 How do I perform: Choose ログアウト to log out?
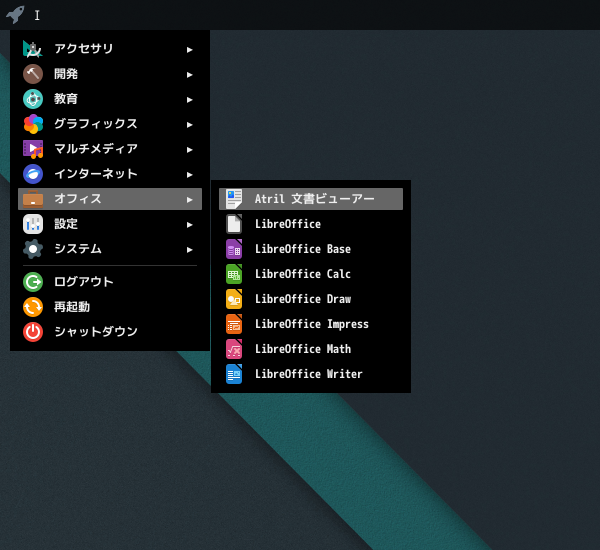tap(110, 282)
